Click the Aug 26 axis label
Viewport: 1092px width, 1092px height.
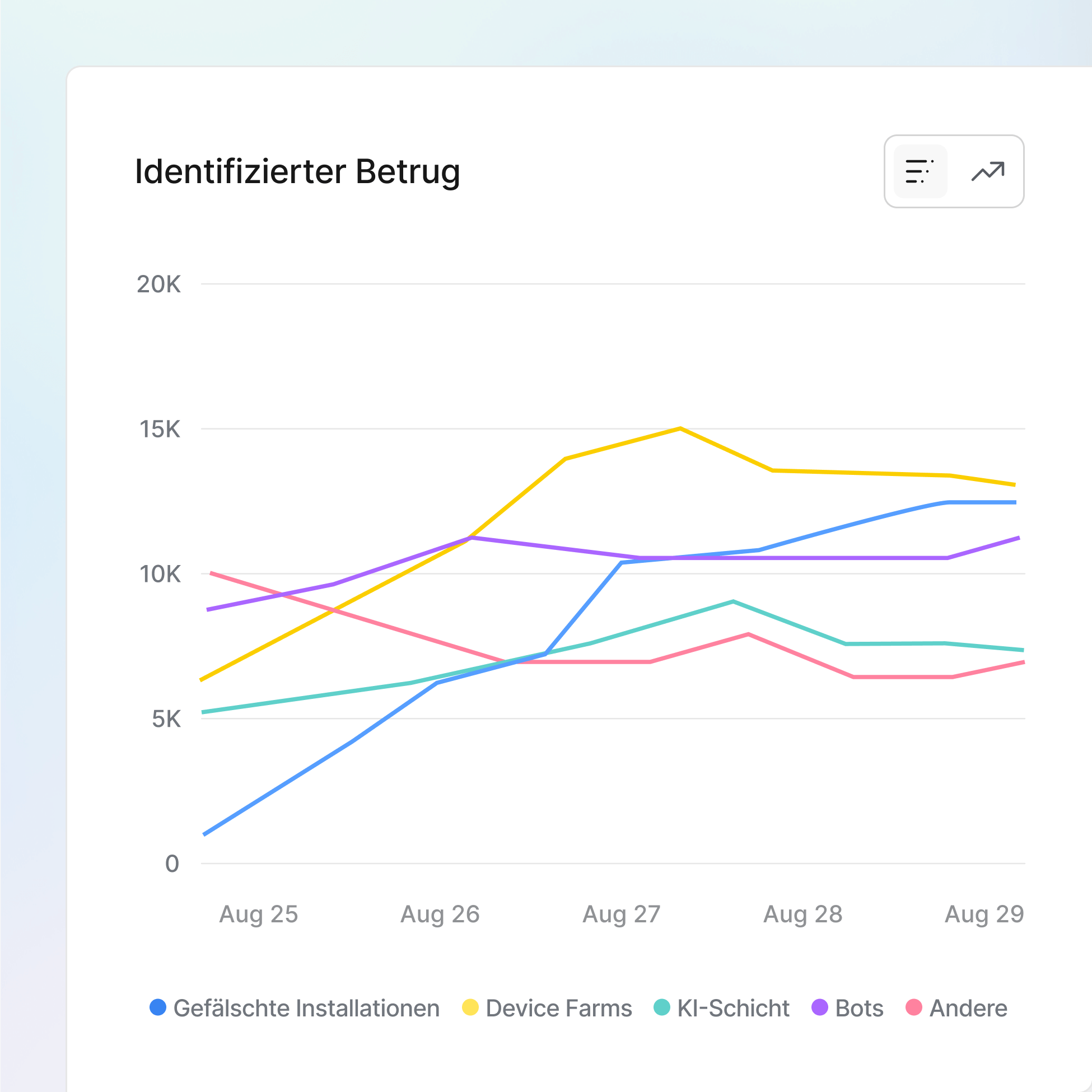click(x=440, y=914)
